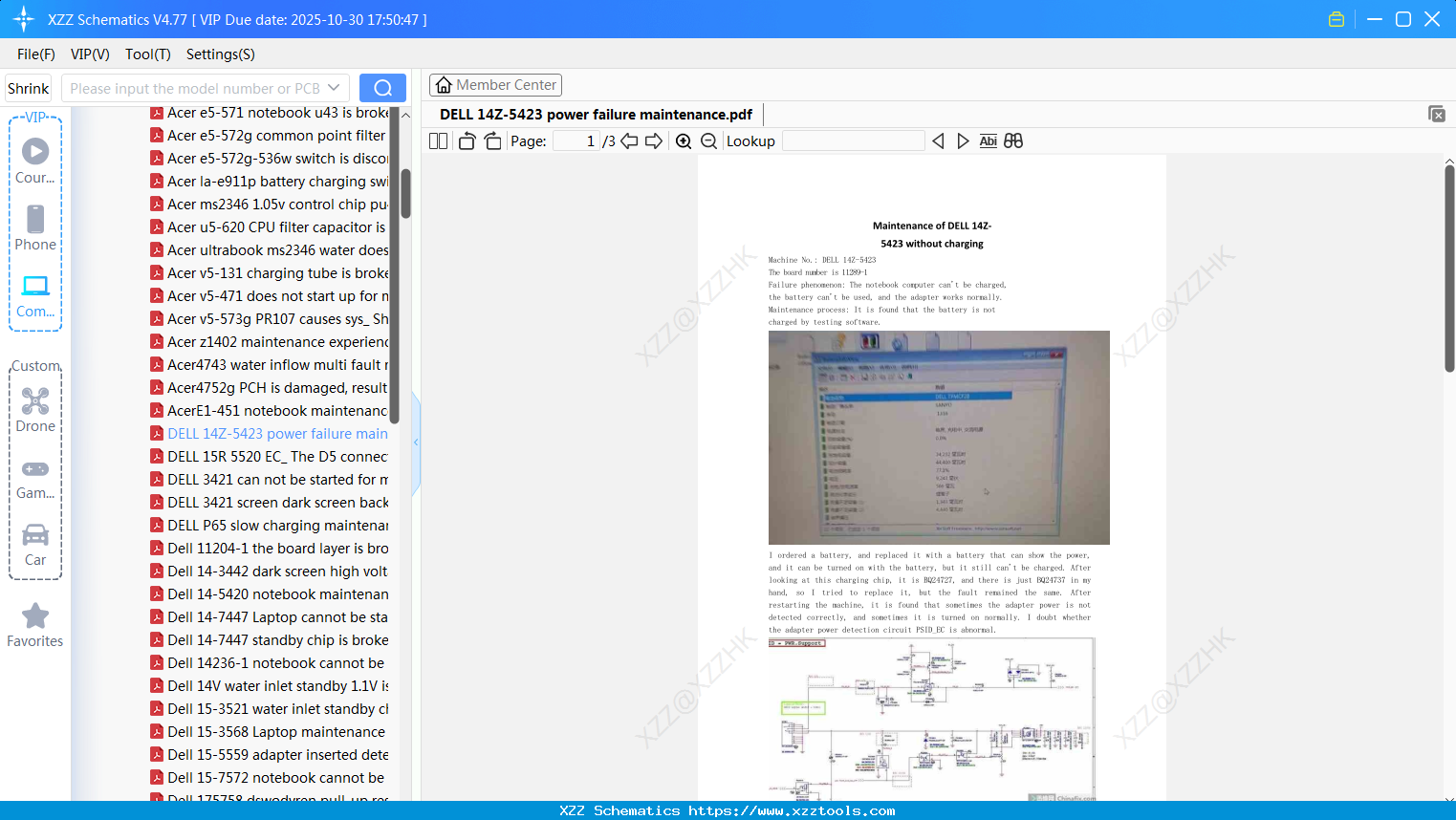Open Acer e5-572g common point filter file

(270, 136)
